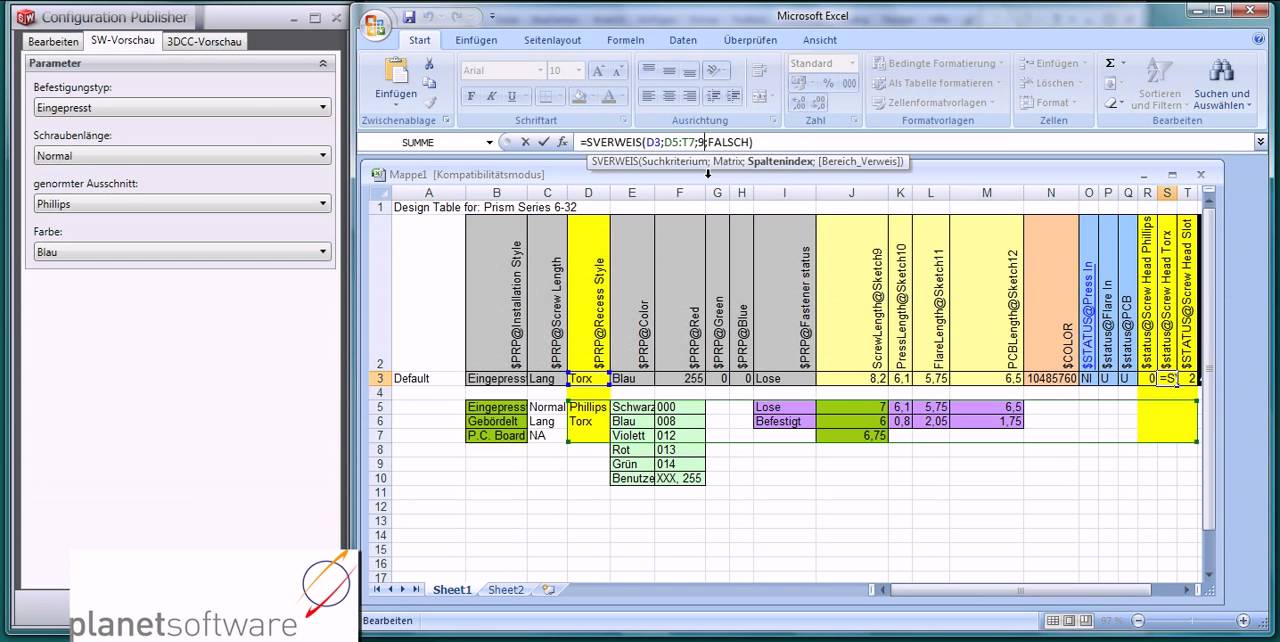Image resolution: width=1280 pixels, height=642 pixels.
Task: Click Als Tabelle formatieren button
Action: click(938, 83)
